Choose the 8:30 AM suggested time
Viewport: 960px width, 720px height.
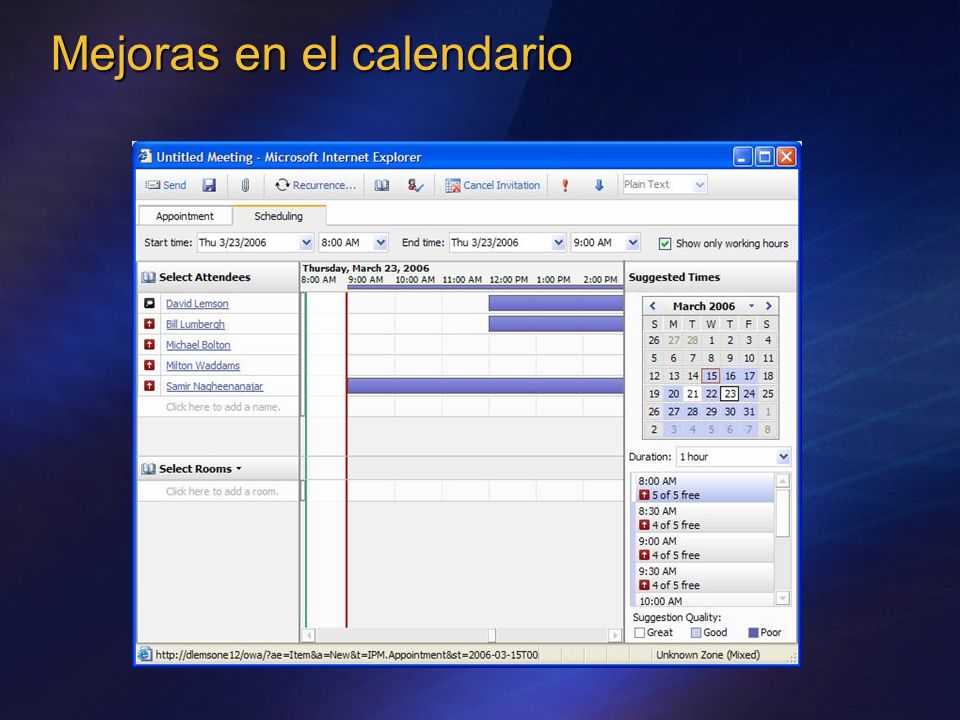704,518
